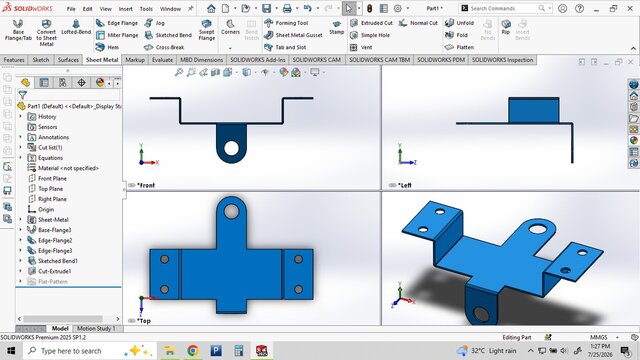Click the feature tree horizontal scrollbar

point(63,319)
